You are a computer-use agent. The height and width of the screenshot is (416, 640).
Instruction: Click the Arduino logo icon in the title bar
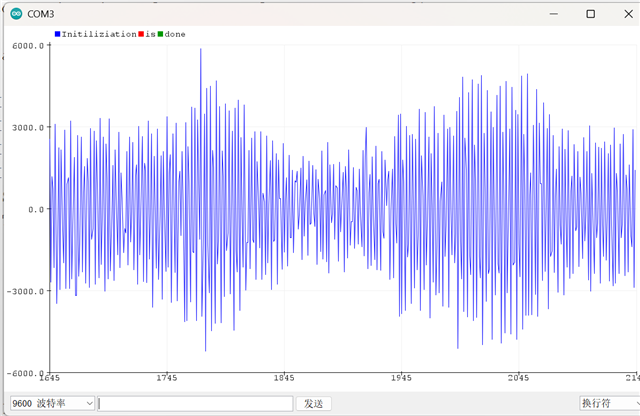[16, 14]
